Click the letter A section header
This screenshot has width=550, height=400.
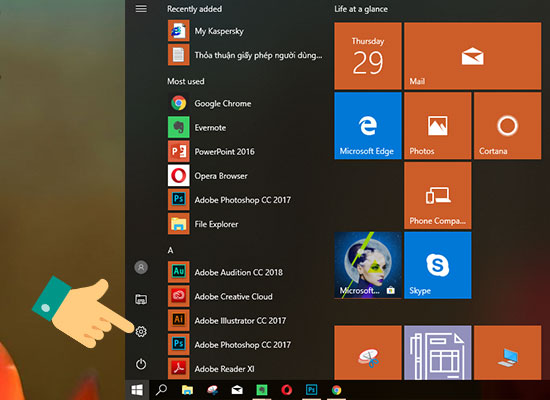click(170, 250)
